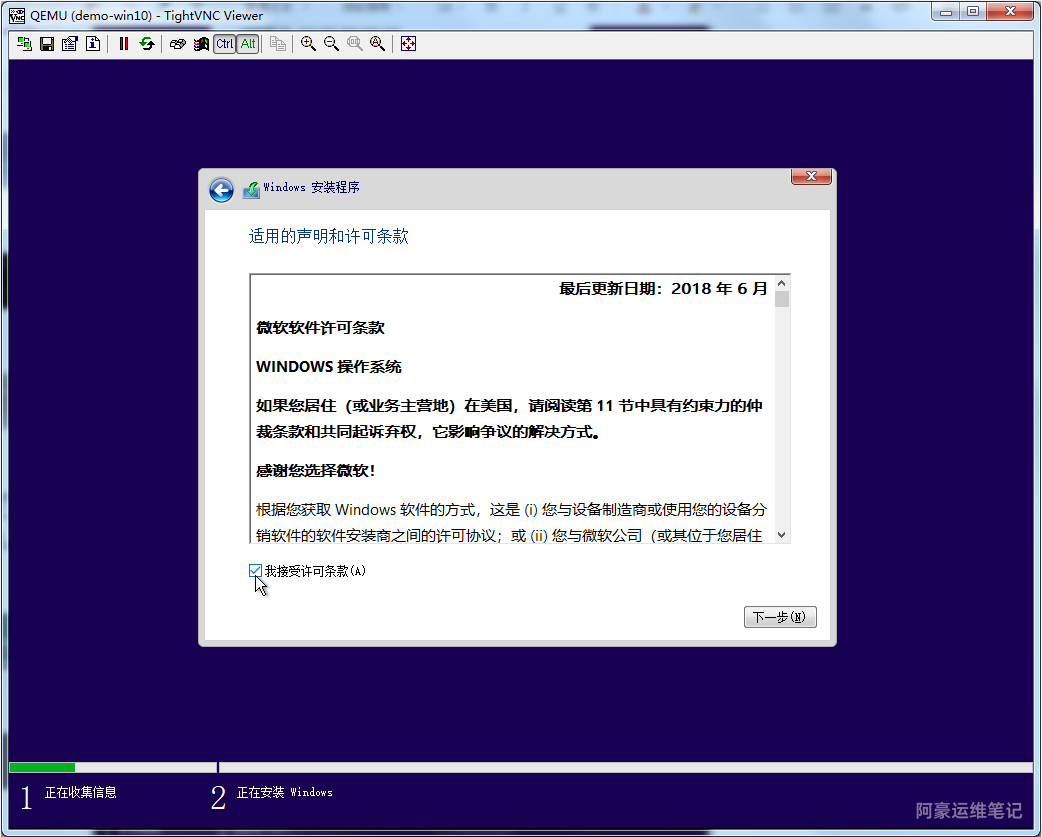Click step label 正在安装 Windows
The width and height of the screenshot is (1042, 837).
point(284,792)
